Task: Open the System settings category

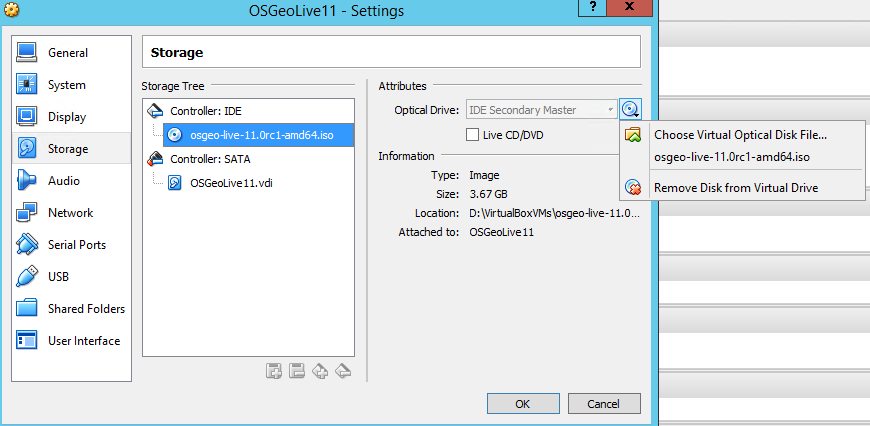Action: [71, 85]
